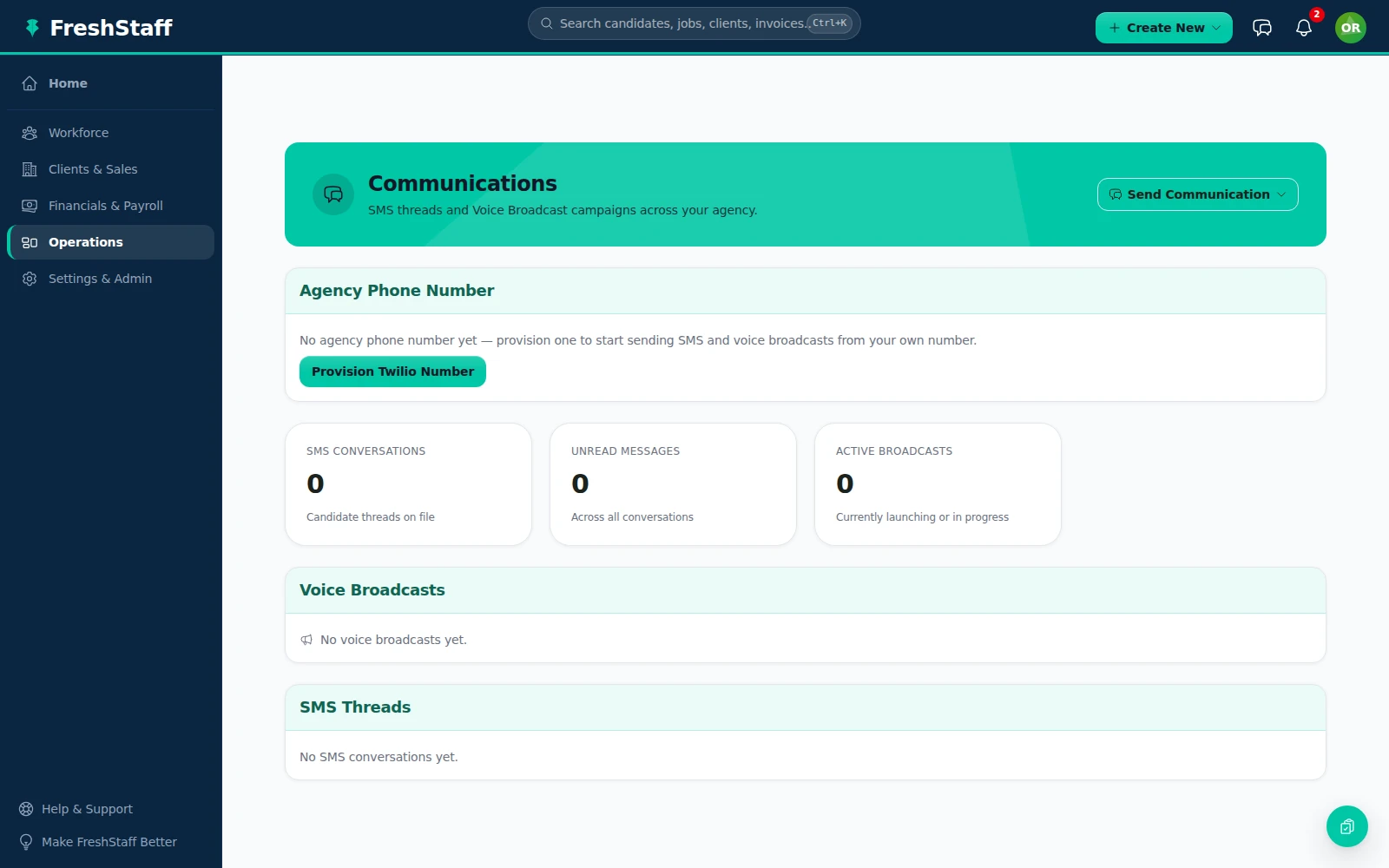The image size is (1389, 868).
Task: Click the Ctrl+K shortcut badge
Action: tap(830, 23)
